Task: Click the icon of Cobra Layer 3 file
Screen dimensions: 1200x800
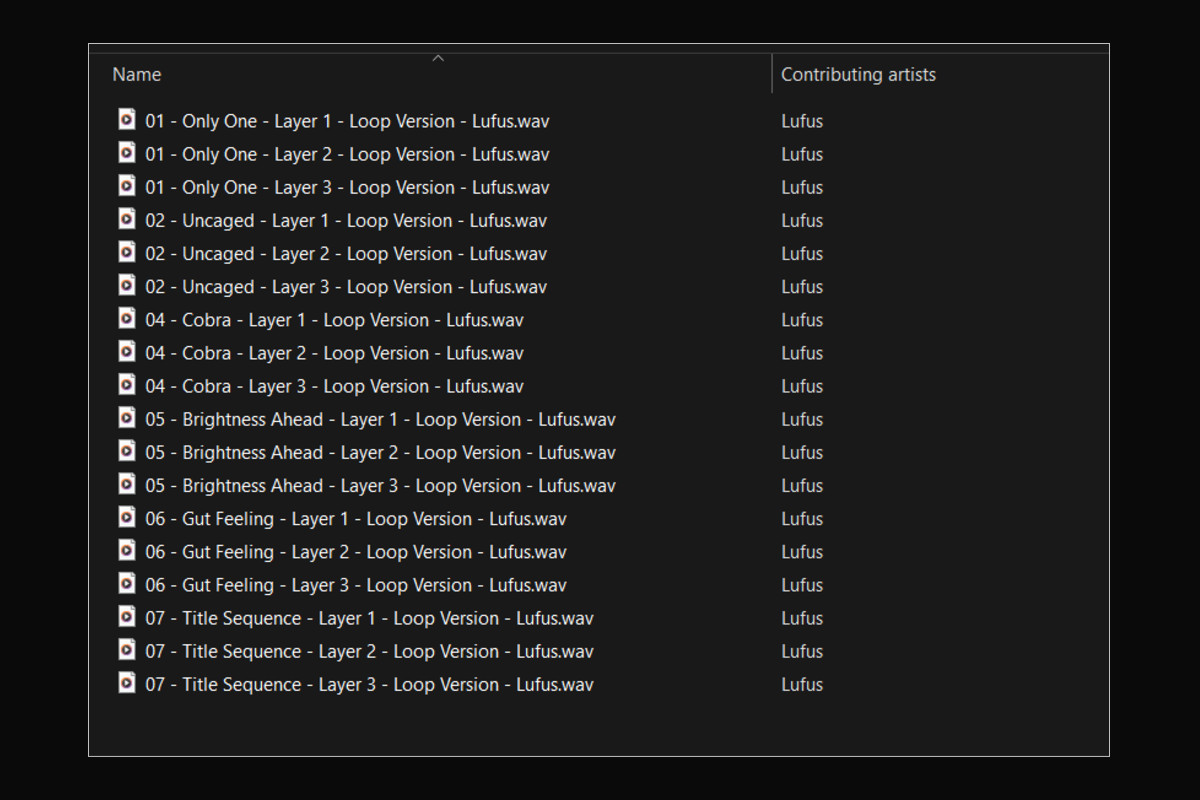Action: (x=127, y=385)
